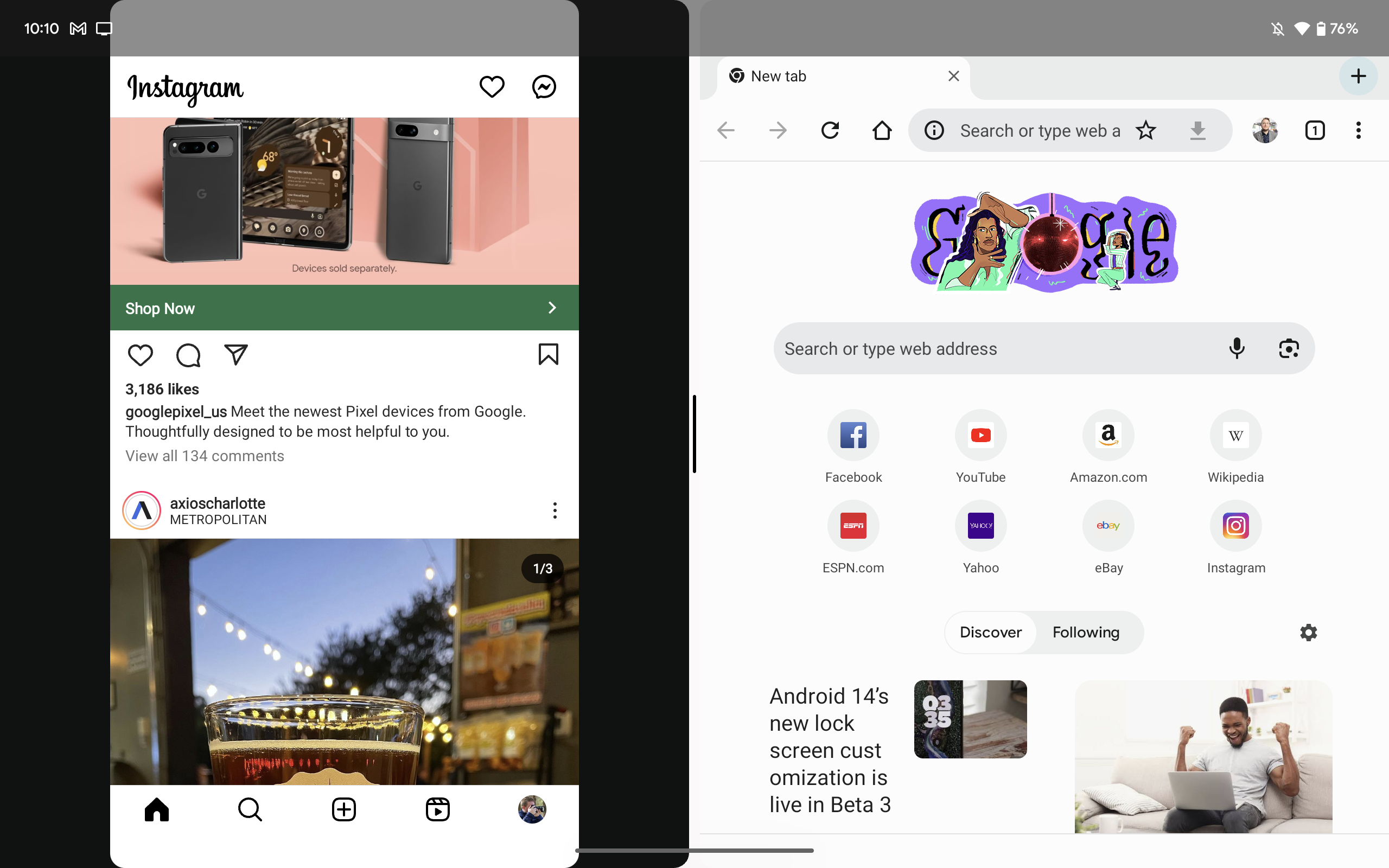
Task: Toggle Chrome bookmark star for current tab
Action: click(1148, 130)
